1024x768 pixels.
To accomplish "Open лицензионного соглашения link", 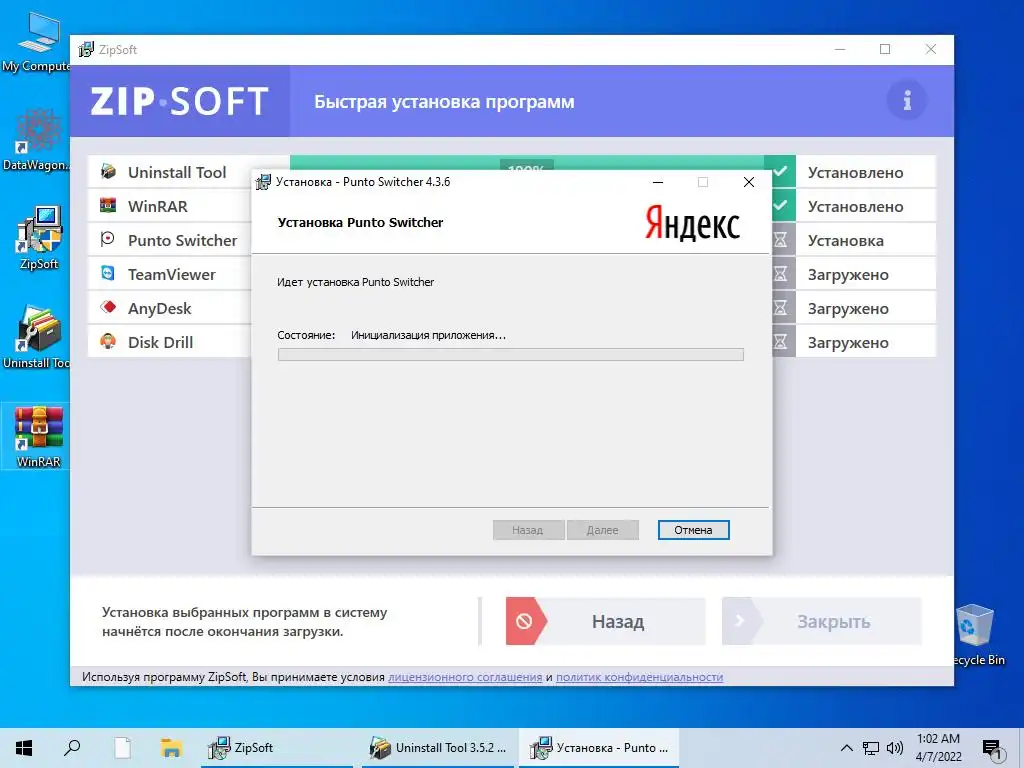I will click(465, 677).
